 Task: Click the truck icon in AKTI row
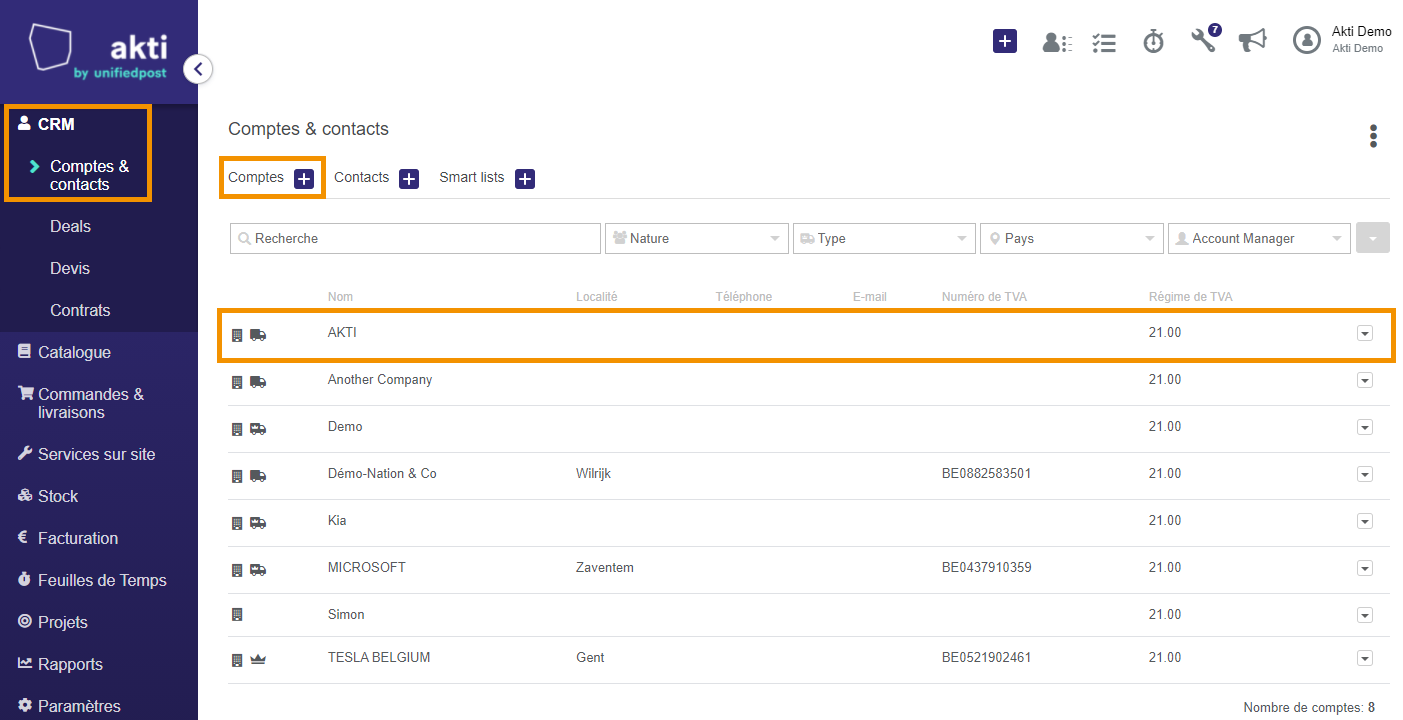coord(258,335)
